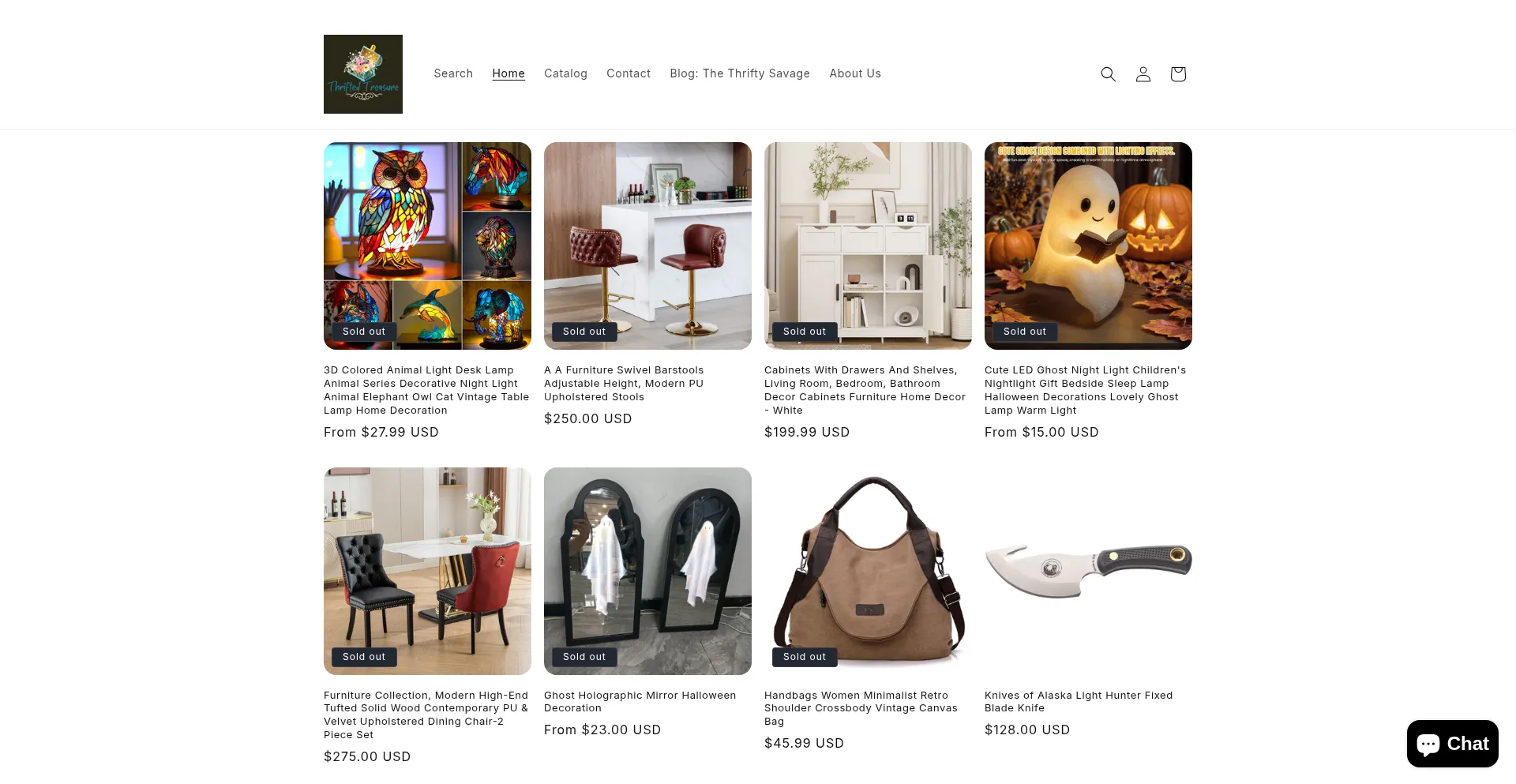Go to the Catalog page
Screen dimensions: 1516x784
point(565,73)
